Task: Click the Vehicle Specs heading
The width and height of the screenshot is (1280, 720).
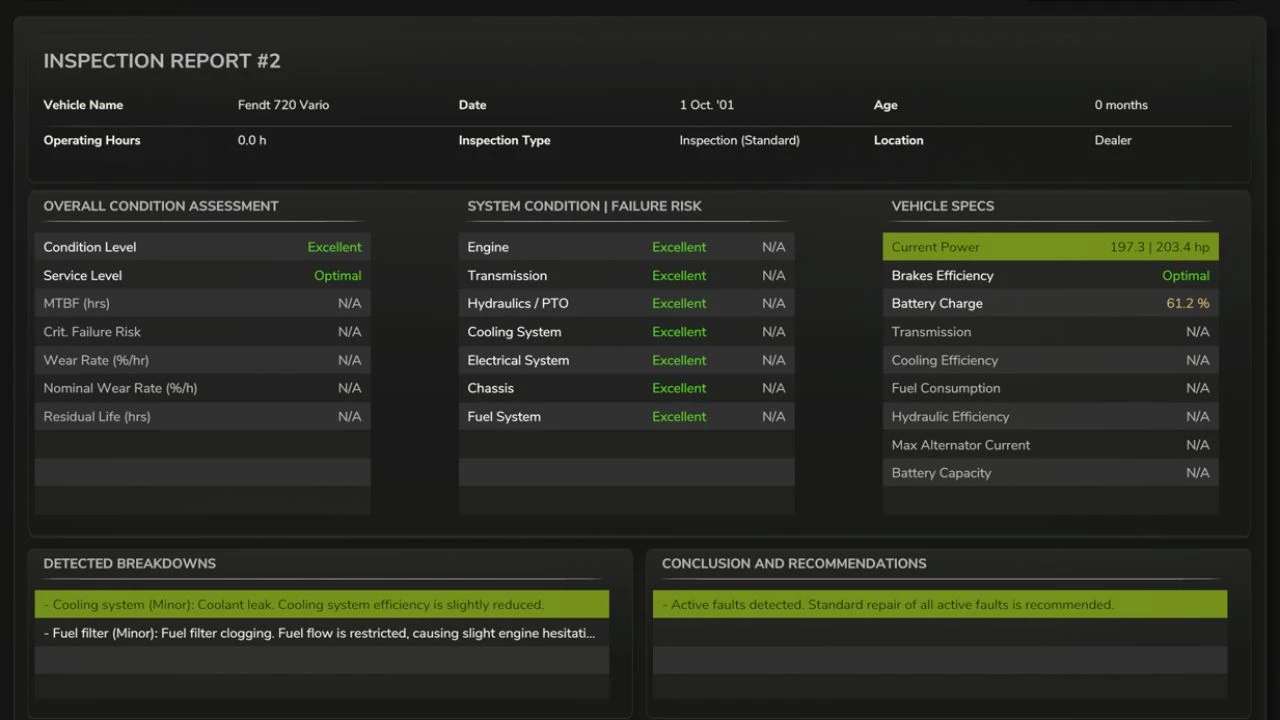Action: 943,206
